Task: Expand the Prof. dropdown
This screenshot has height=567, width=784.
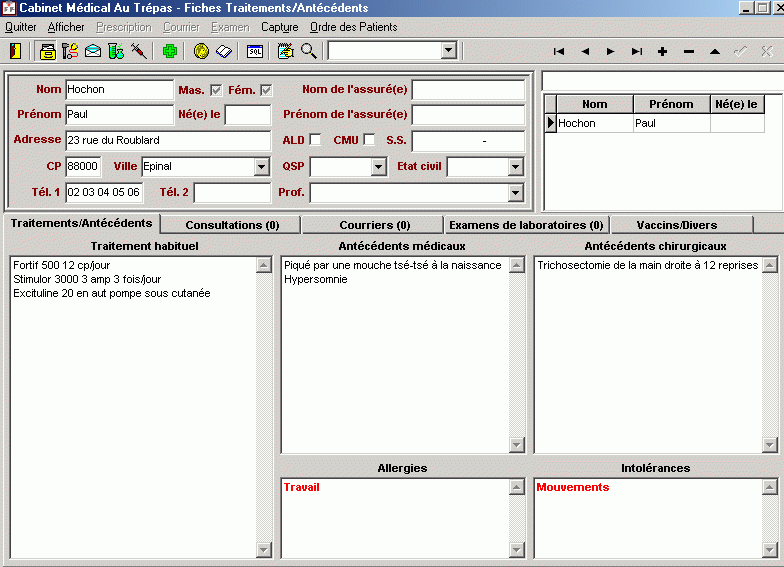Action: click(516, 192)
